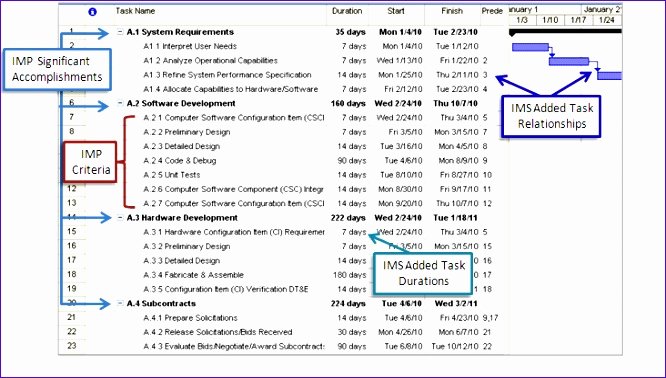Click finish date 'Thu 10/7/10' of Software Development
Viewport: 666px width, 378px height.
pyautogui.click(x=455, y=104)
